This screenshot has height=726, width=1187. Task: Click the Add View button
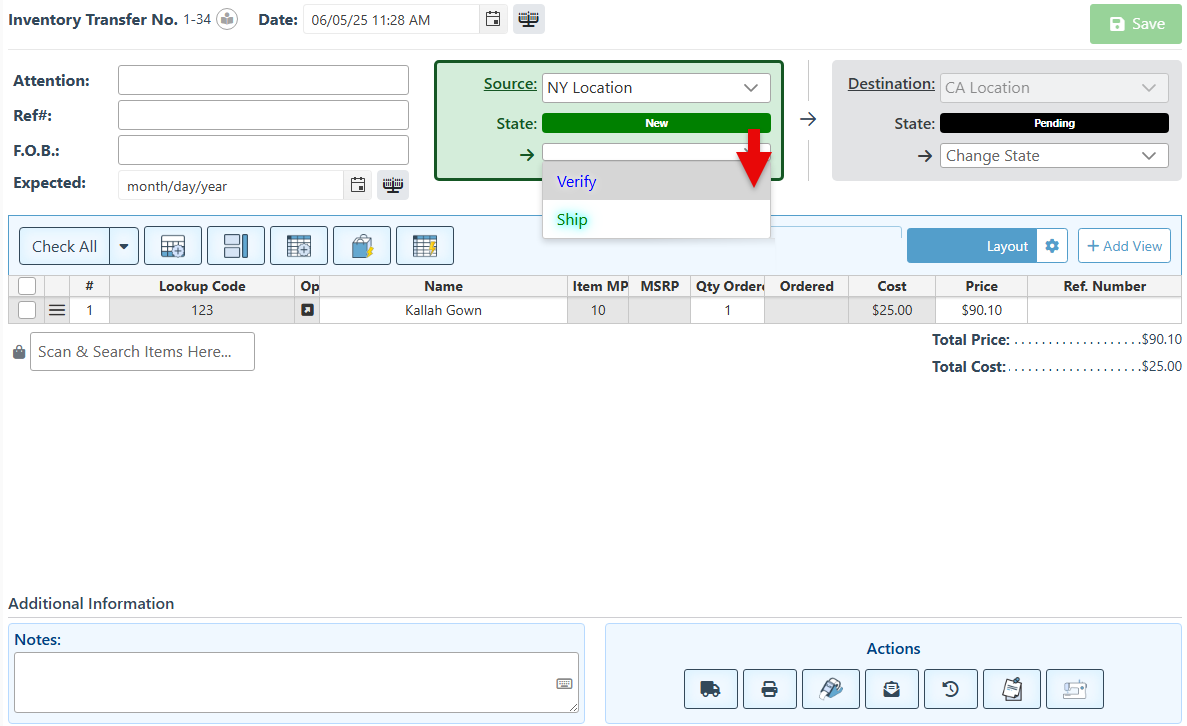click(x=1124, y=246)
